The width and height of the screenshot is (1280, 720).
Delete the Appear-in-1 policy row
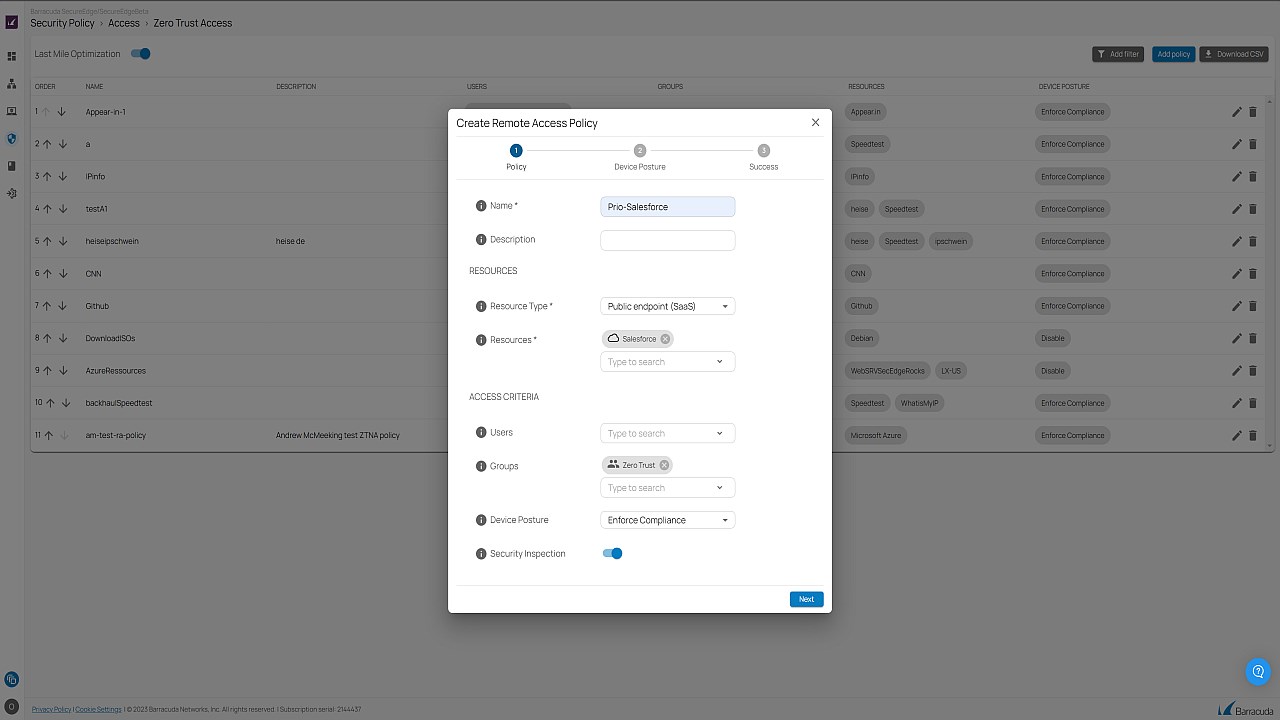point(1253,112)
